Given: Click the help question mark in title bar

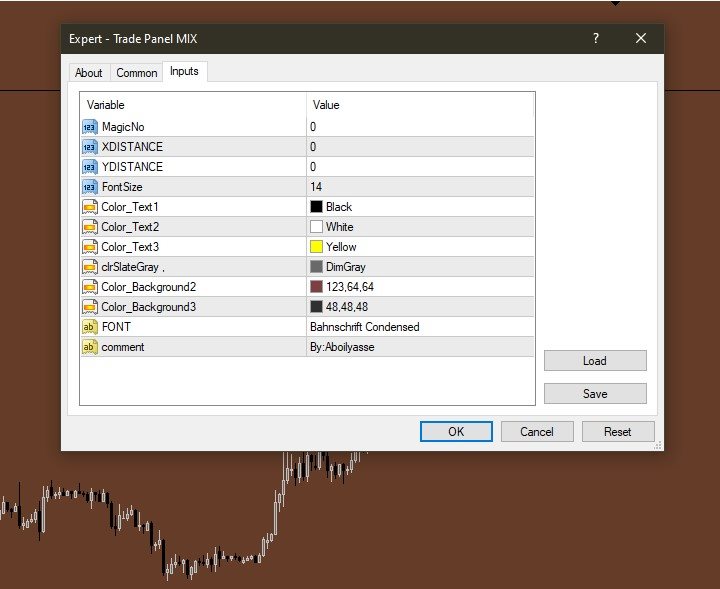Looking at the screenshot, I should pyautogui.click(x=596, y=38).
